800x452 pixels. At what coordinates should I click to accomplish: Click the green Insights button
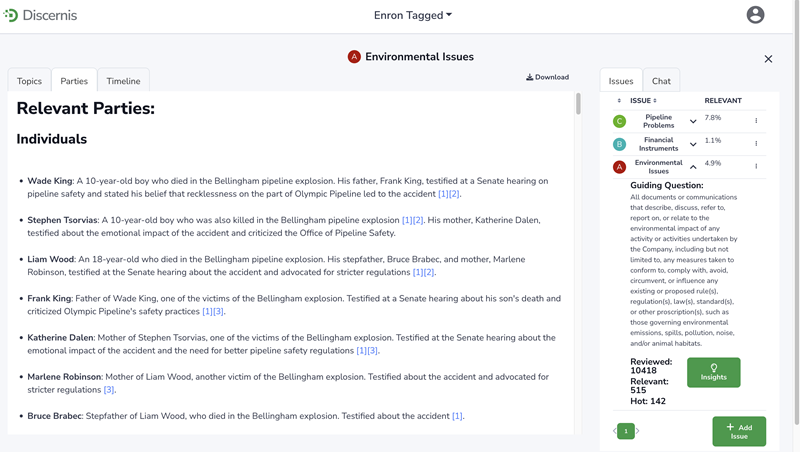click(713, 372)
